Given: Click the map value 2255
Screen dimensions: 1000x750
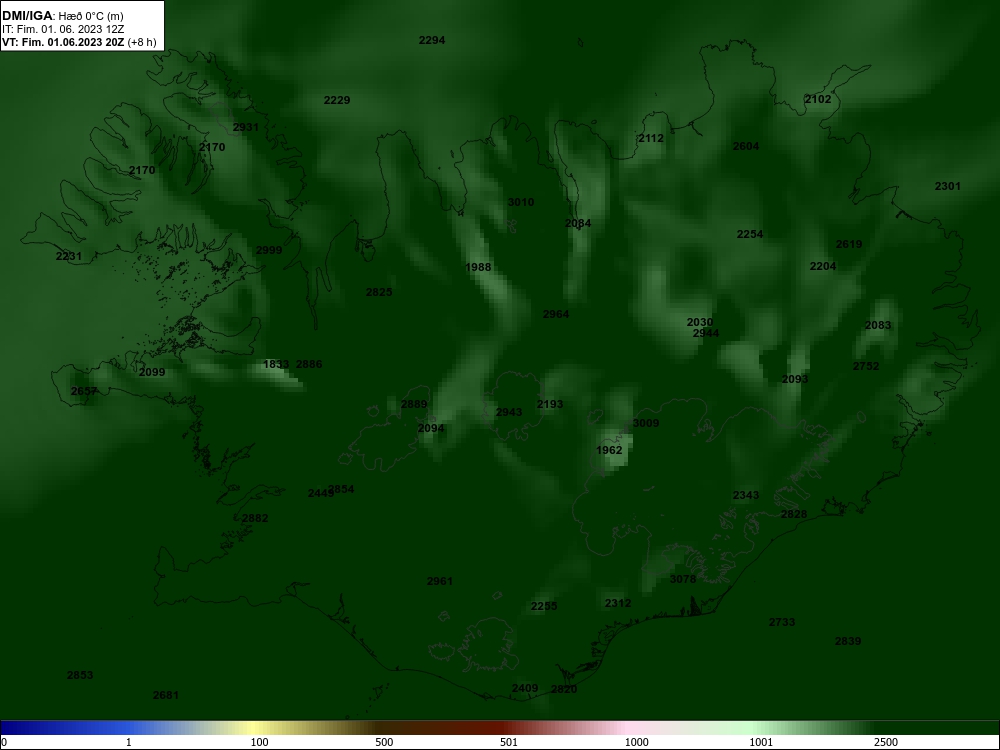Looking at the screenshot, I should point(544,607).
